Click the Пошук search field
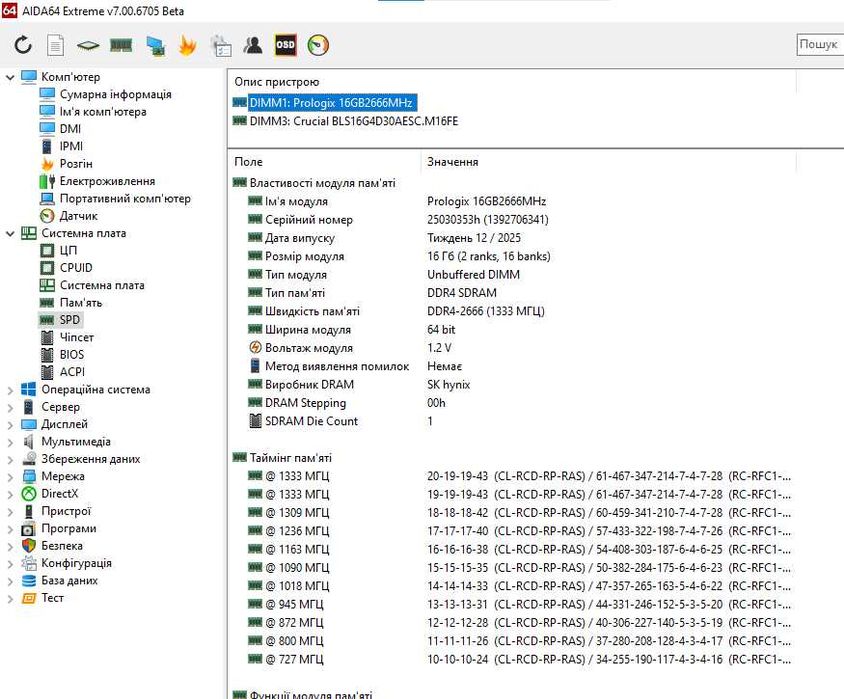Viewport: 844px width, 699px height. [820, 45]
